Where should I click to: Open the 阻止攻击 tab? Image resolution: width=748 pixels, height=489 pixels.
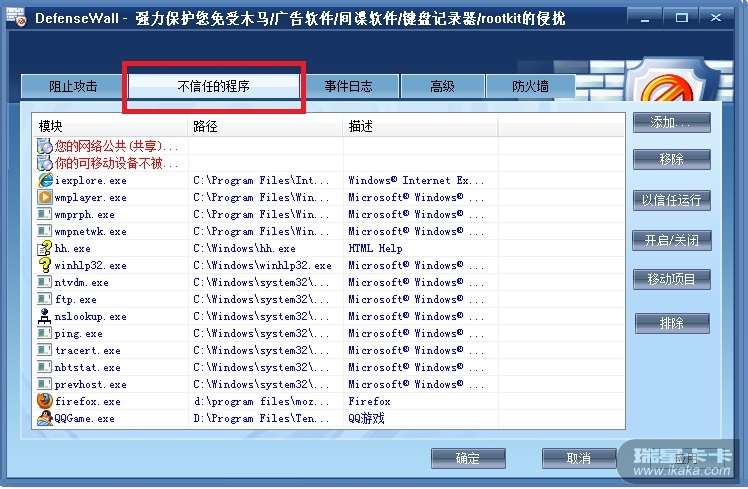pyautogui.click(x=72, y=86)
